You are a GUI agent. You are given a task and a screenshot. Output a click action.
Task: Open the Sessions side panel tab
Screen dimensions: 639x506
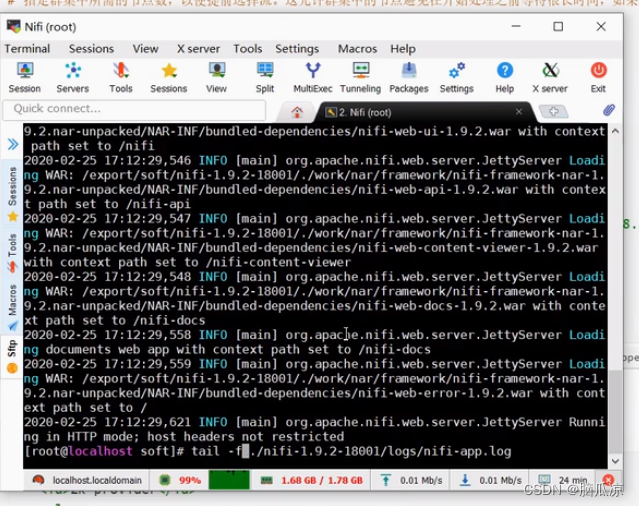tap(13, 194)
